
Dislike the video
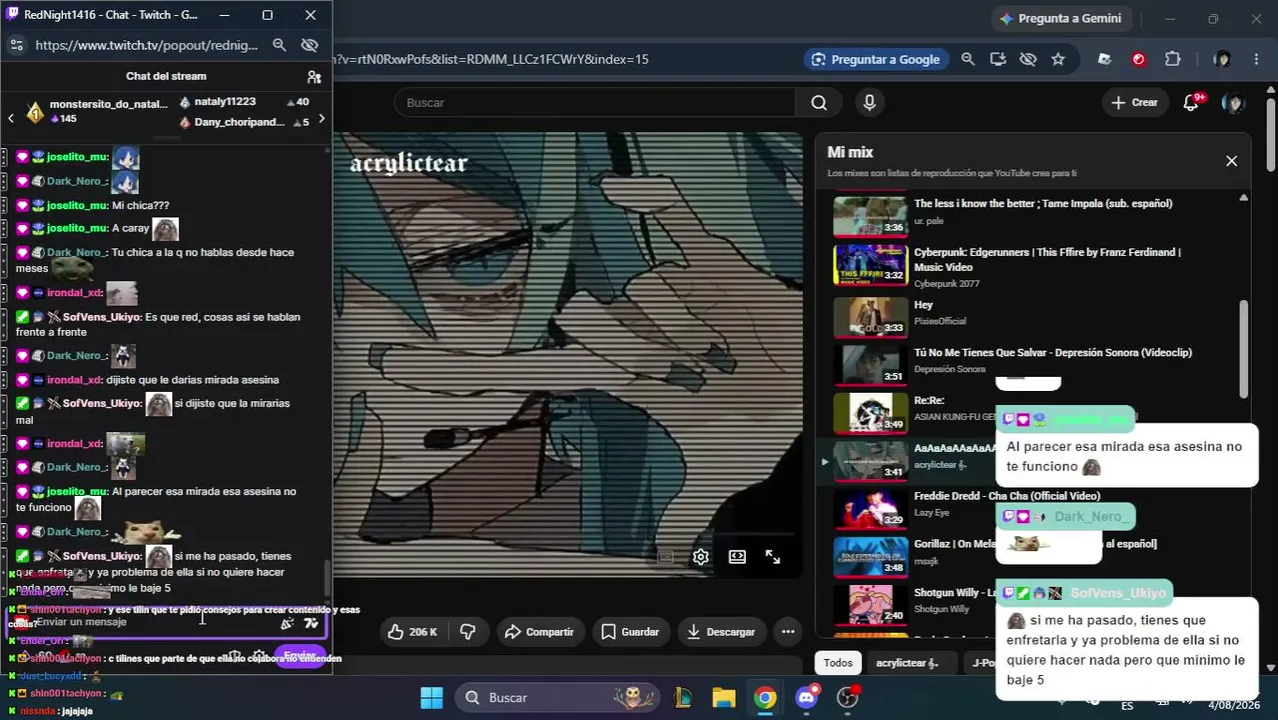click(467, 632)
